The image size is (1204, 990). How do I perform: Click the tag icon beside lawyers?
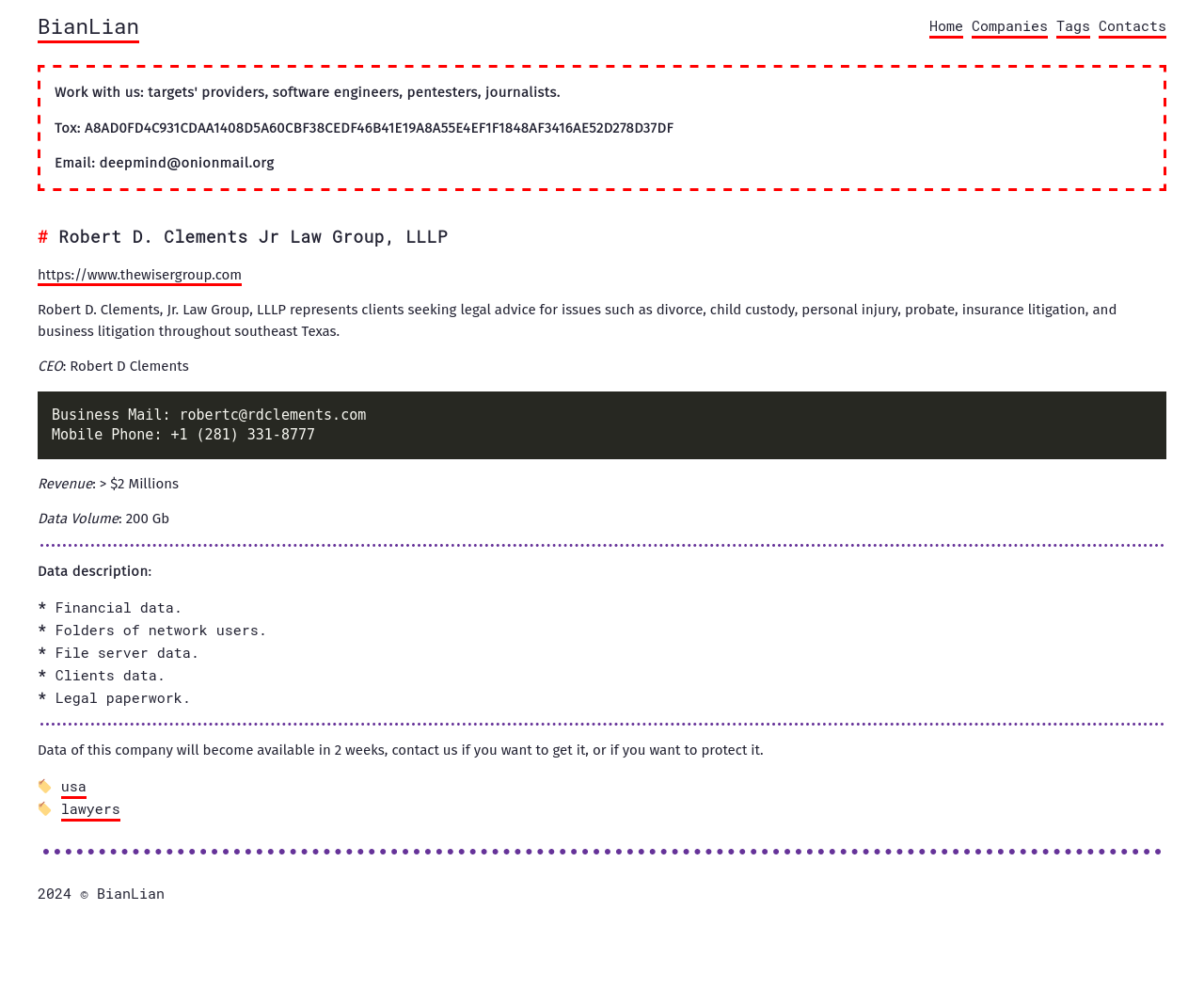(44, 809)
